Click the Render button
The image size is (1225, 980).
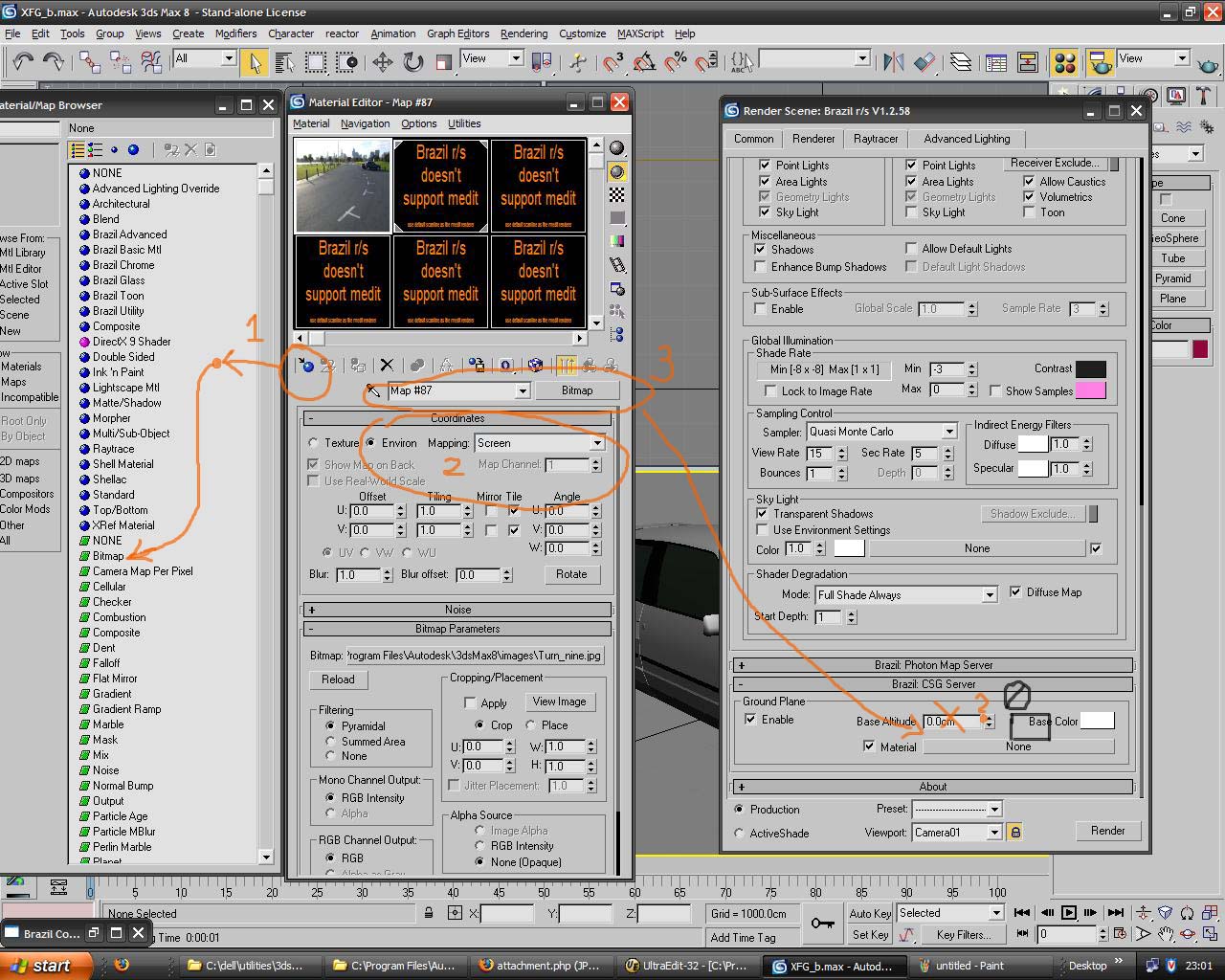click(x=1107, y=831)
